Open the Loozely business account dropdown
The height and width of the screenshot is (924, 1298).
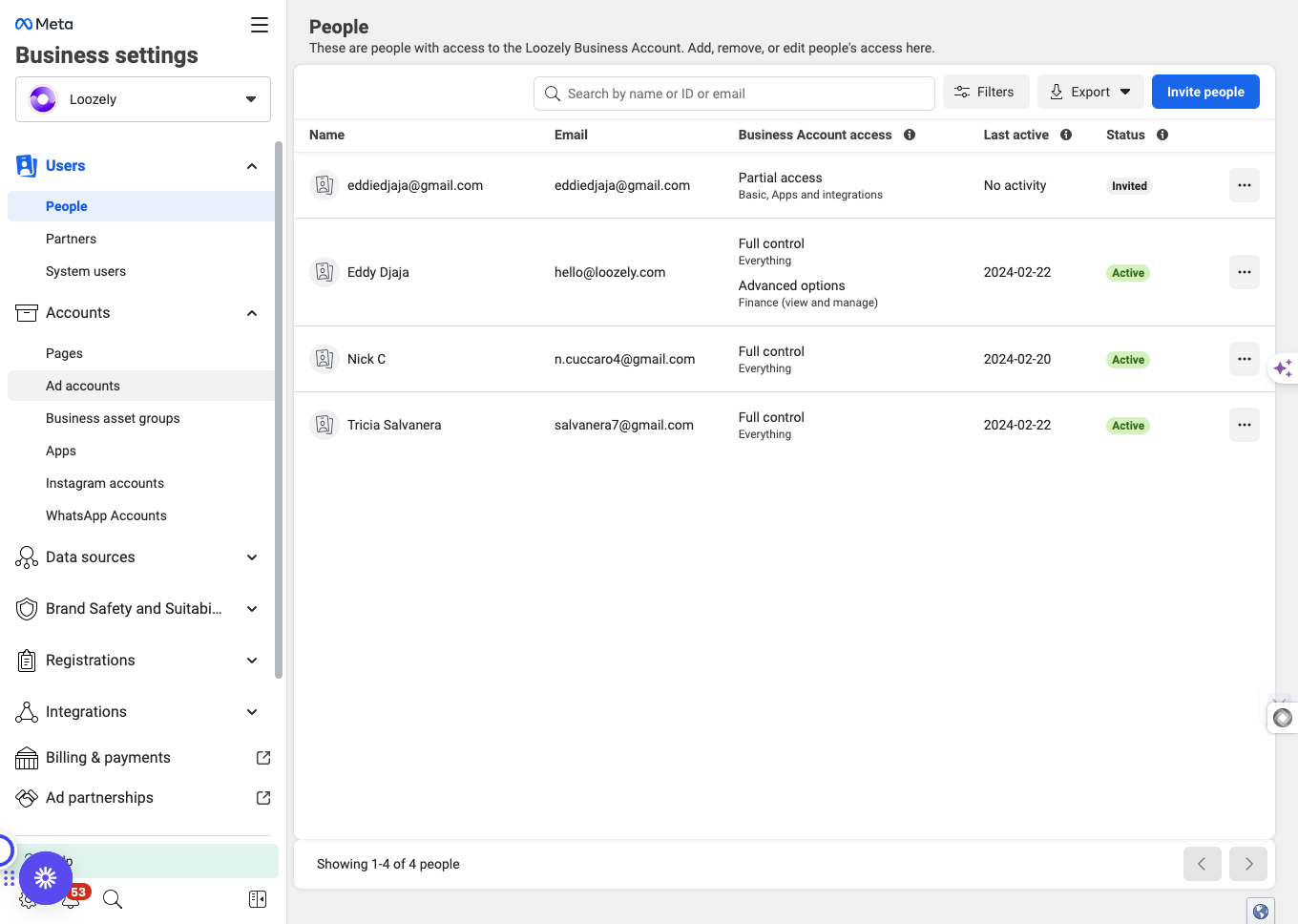143,99
